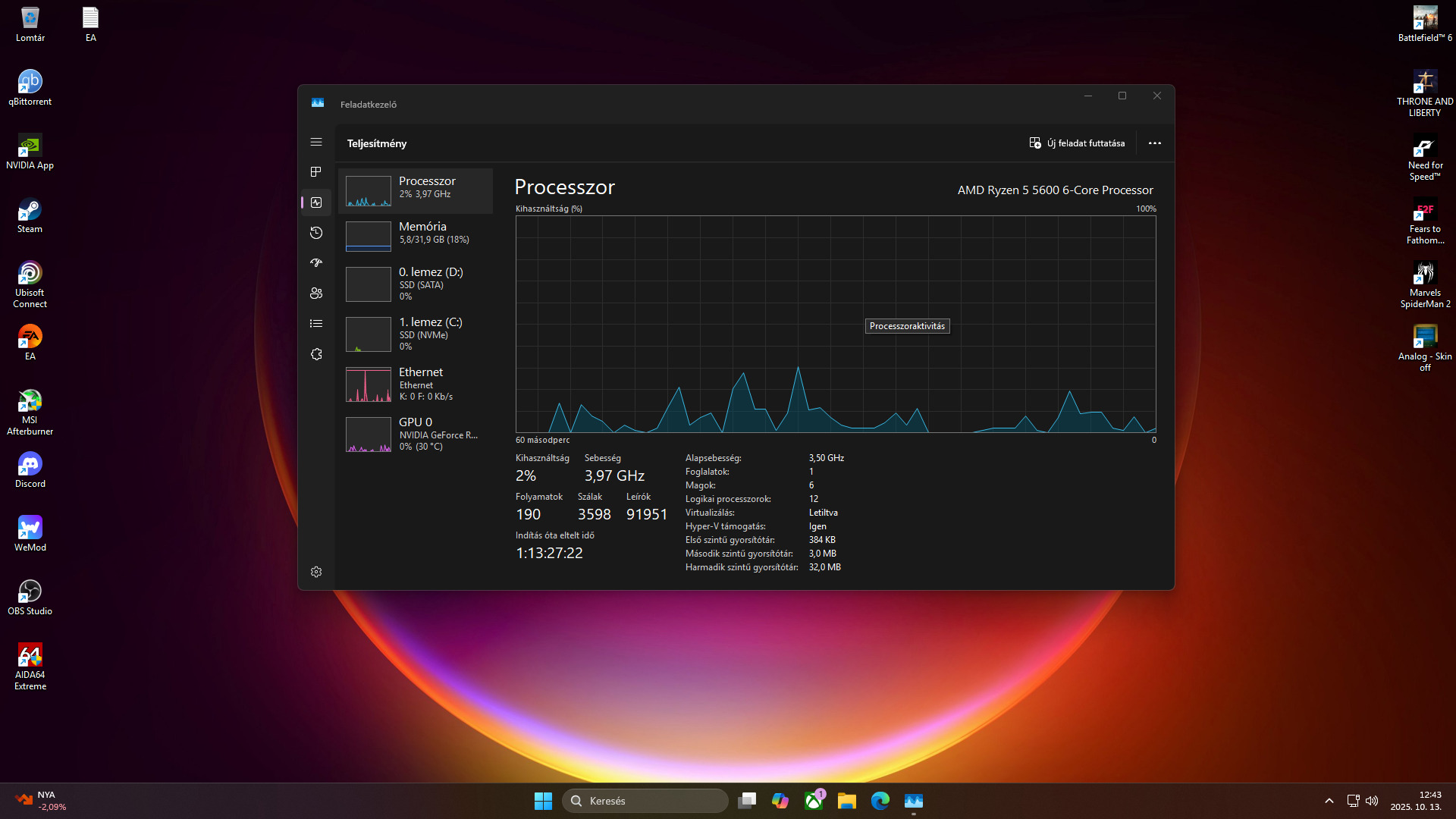
Task: Open Users page sidebar icon
Action: coord(316,293)
